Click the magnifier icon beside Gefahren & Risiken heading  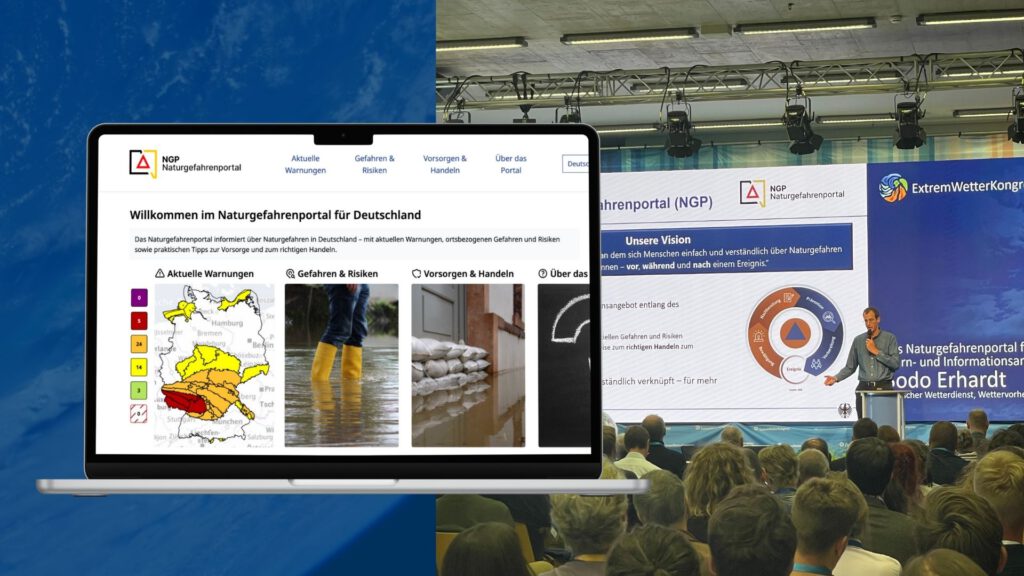291,274
